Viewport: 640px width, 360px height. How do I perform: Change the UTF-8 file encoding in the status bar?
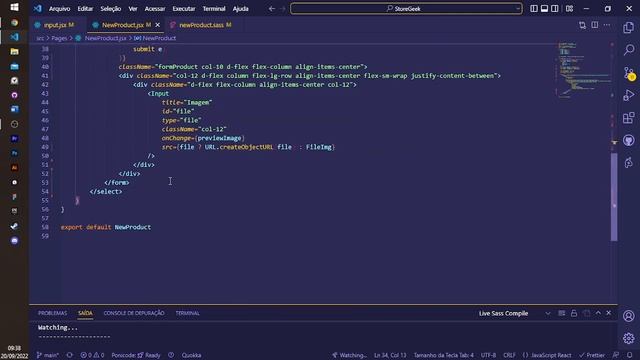click(488, 355)
